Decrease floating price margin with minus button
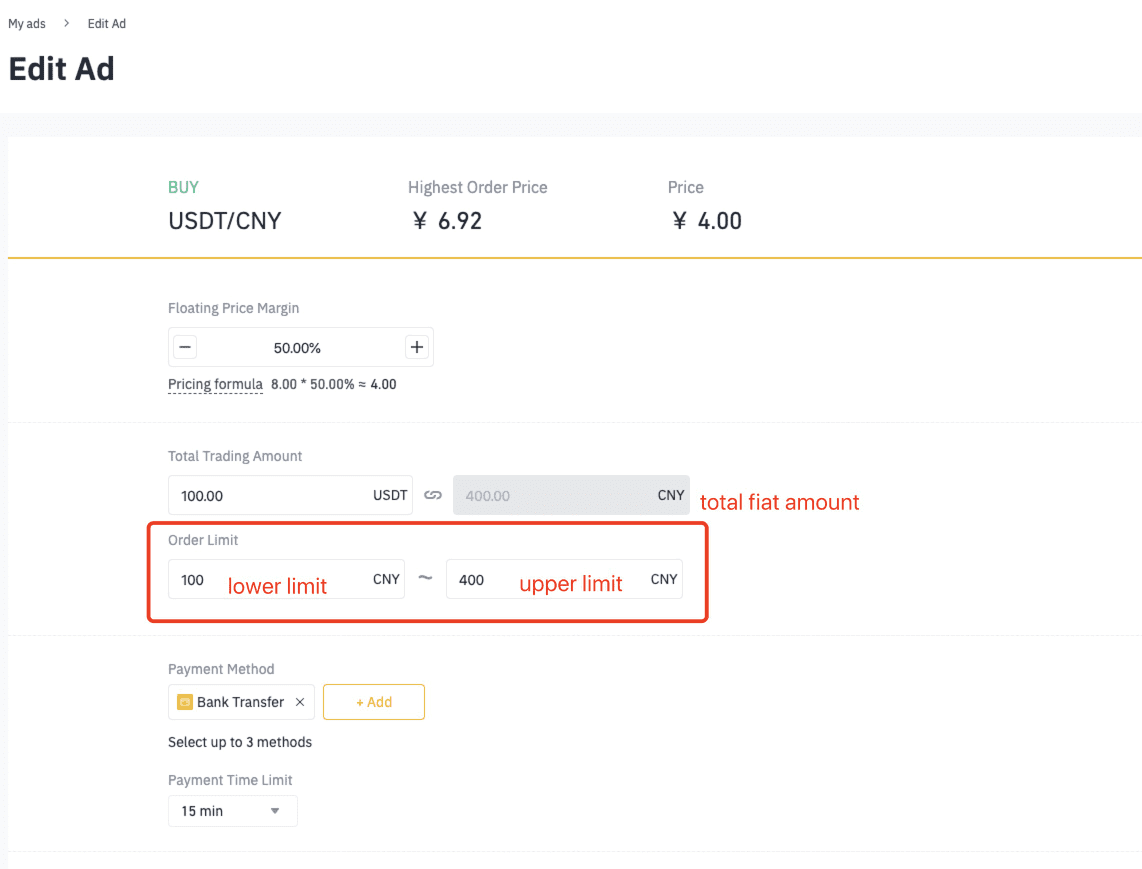The image size is (1142, 869). (185, 347)
